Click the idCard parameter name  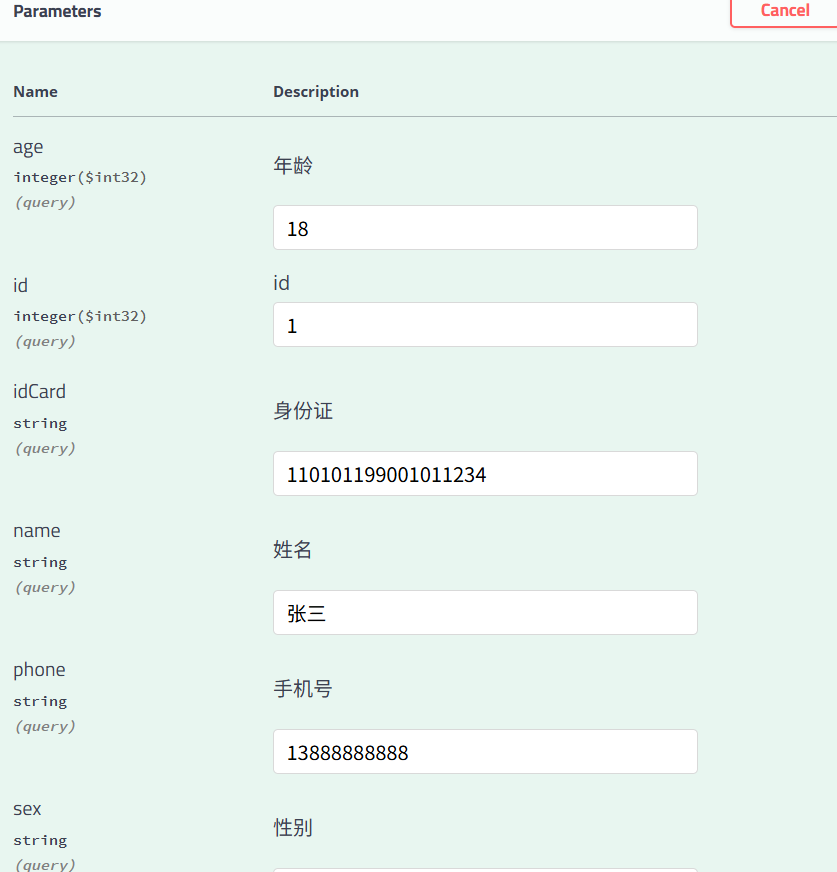(x=39, y=392)
